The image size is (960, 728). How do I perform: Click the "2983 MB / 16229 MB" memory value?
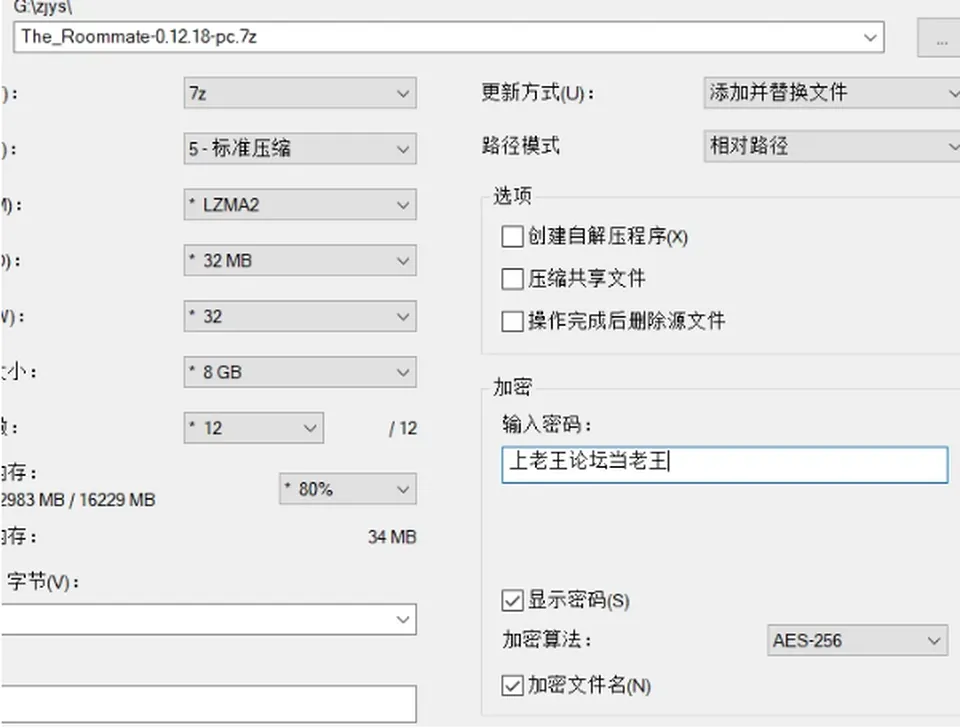click(x=78, y=500)
